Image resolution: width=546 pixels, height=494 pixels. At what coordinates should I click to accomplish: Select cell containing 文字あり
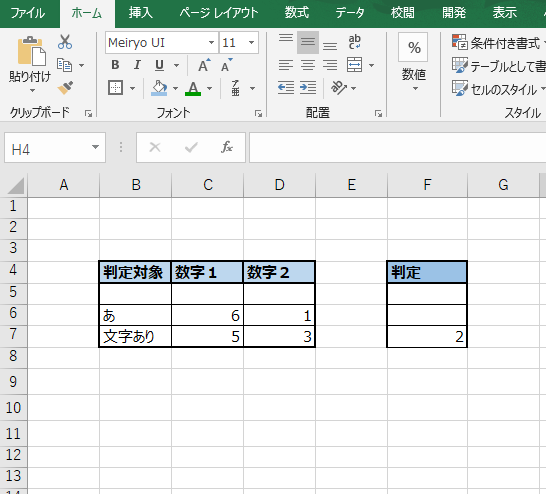(x=135, y=337)
